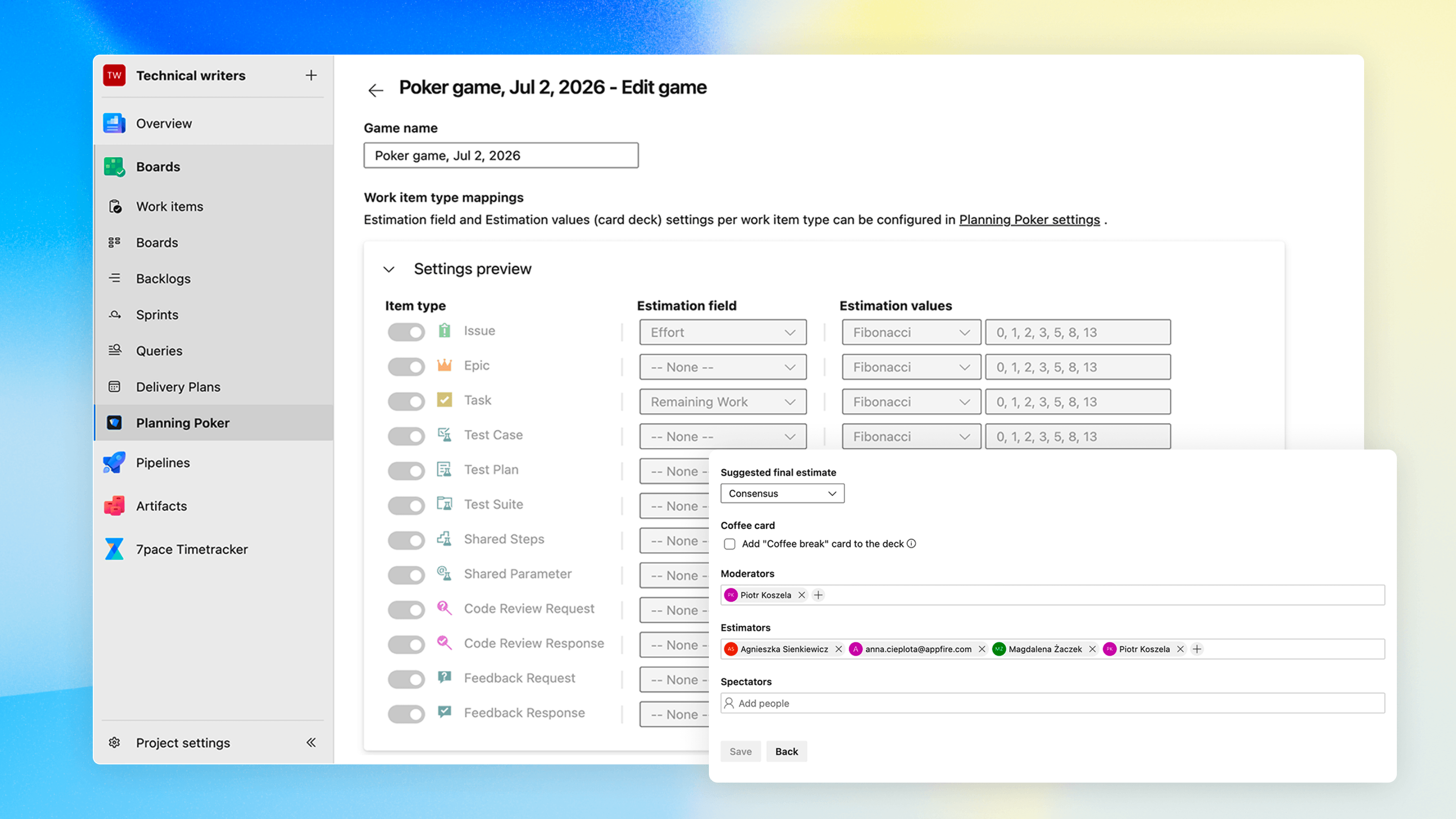This screenshot has width=1456, height=819.
Task: Click the Shared Parameter icon
Action: point(445,573)
